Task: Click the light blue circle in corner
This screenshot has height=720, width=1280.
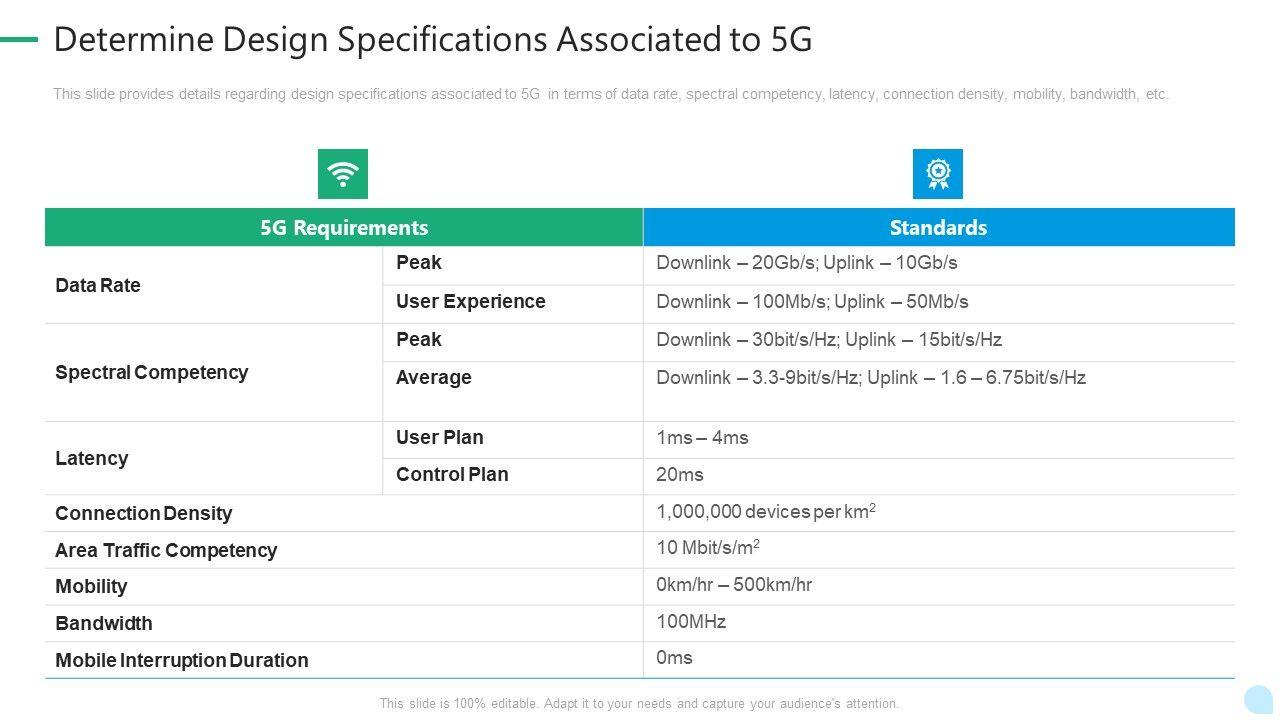Action: click(1259, 699)
